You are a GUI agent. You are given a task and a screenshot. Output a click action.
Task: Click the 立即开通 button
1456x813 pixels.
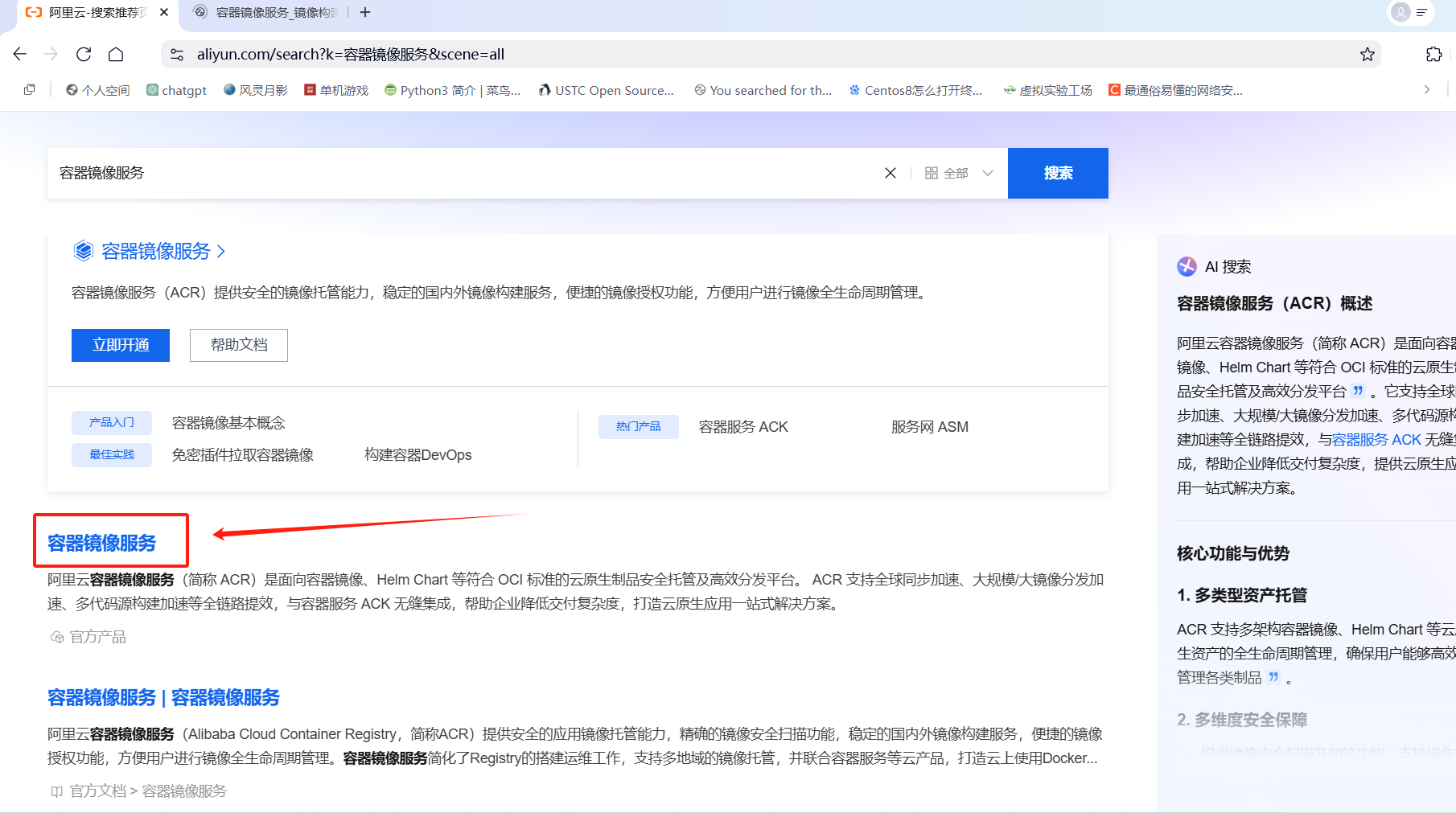[121, 345]
